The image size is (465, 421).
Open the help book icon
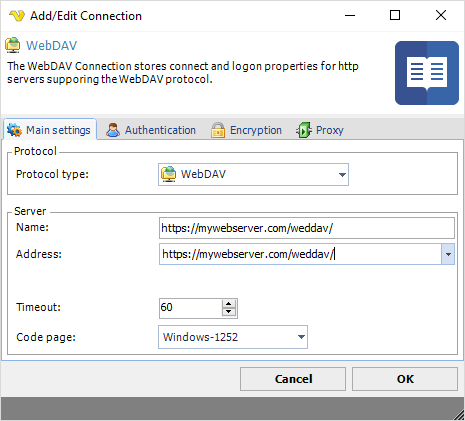(427, 73)
